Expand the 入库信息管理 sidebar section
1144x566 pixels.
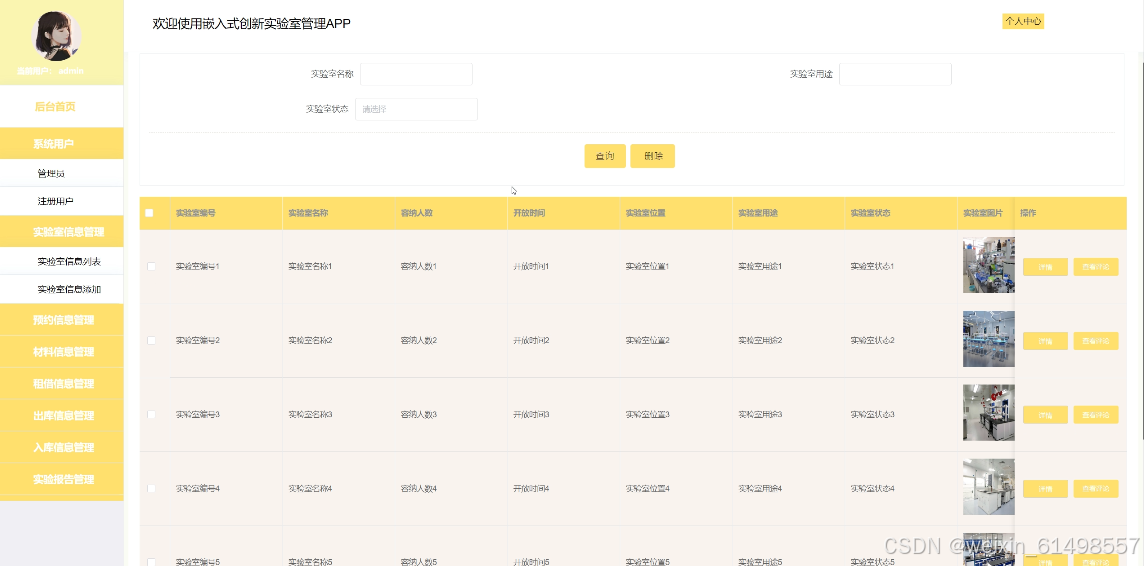click(x=62, y=447)
